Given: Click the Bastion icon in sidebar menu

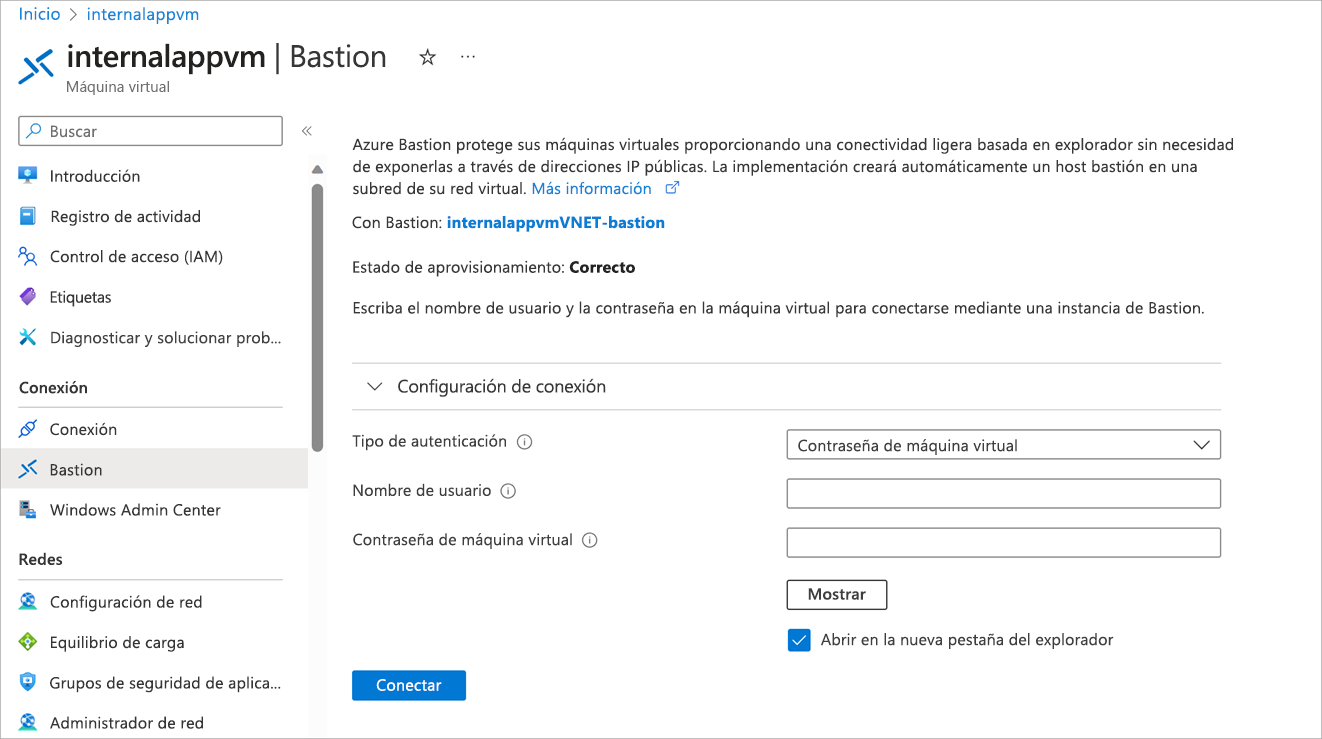Looking at the screenshot, I should pyautogui.click(x=28, y=469).
